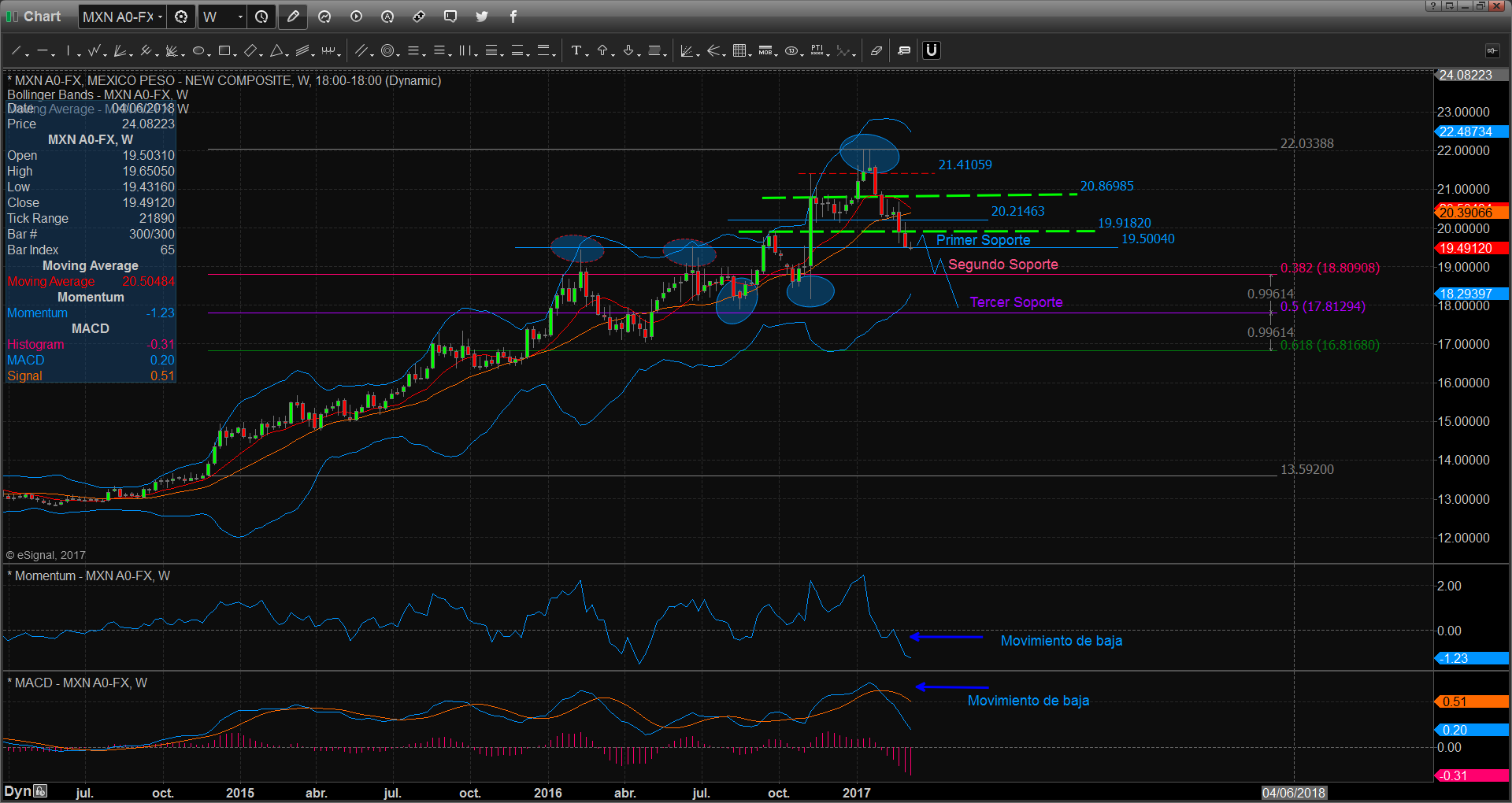Click the 2017 label on the time axis
1512x803 pixels.
(856, 793)
